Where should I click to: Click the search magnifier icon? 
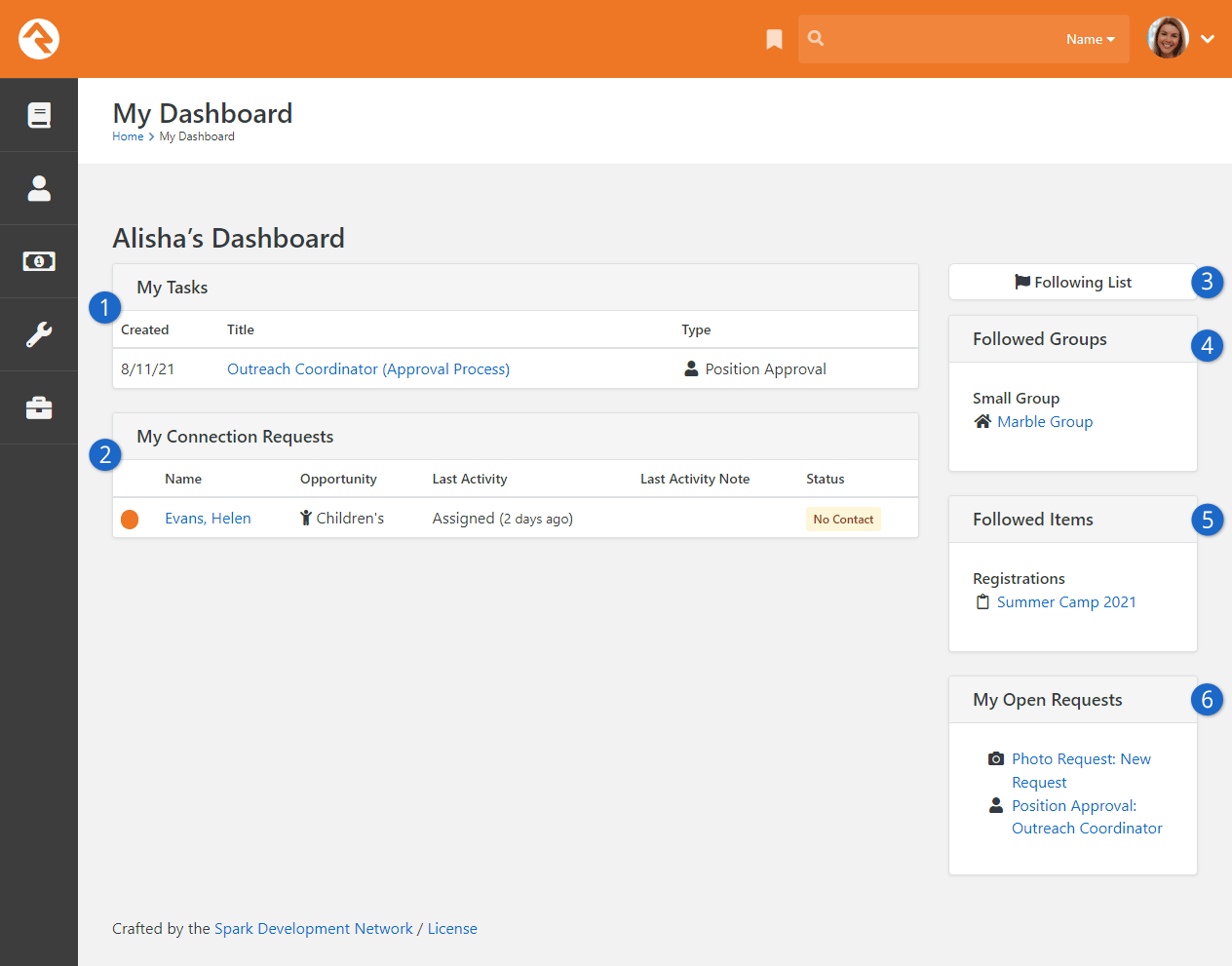point(816,38)
